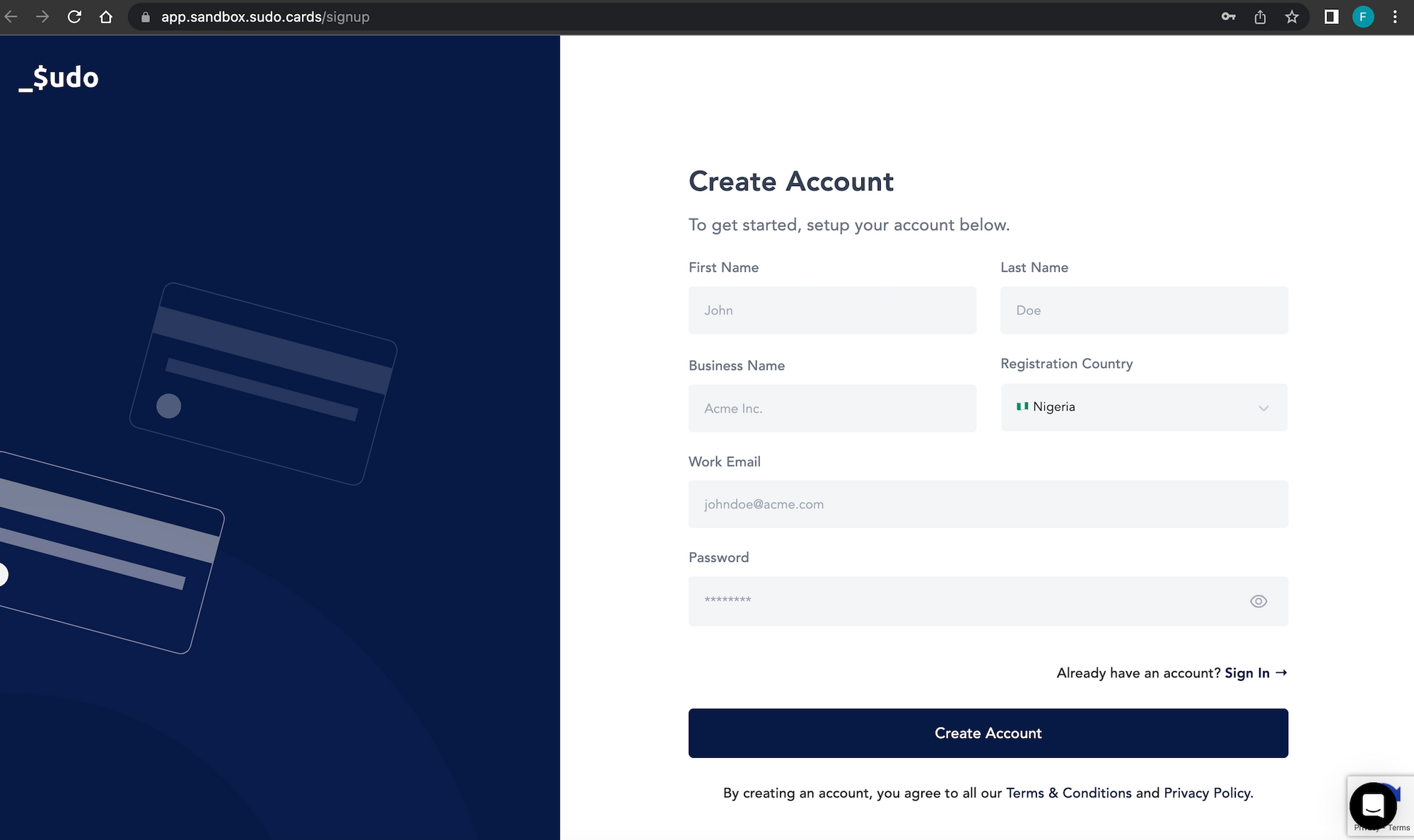
Task: Toggle password visibility eye icon
Action: pos(1258,601)
